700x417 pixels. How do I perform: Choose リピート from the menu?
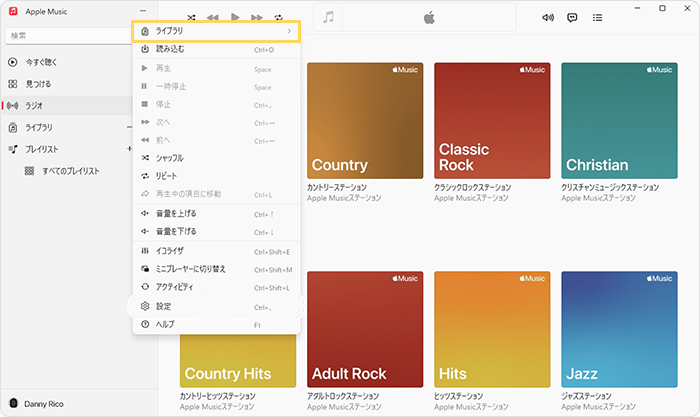[216, 176]
